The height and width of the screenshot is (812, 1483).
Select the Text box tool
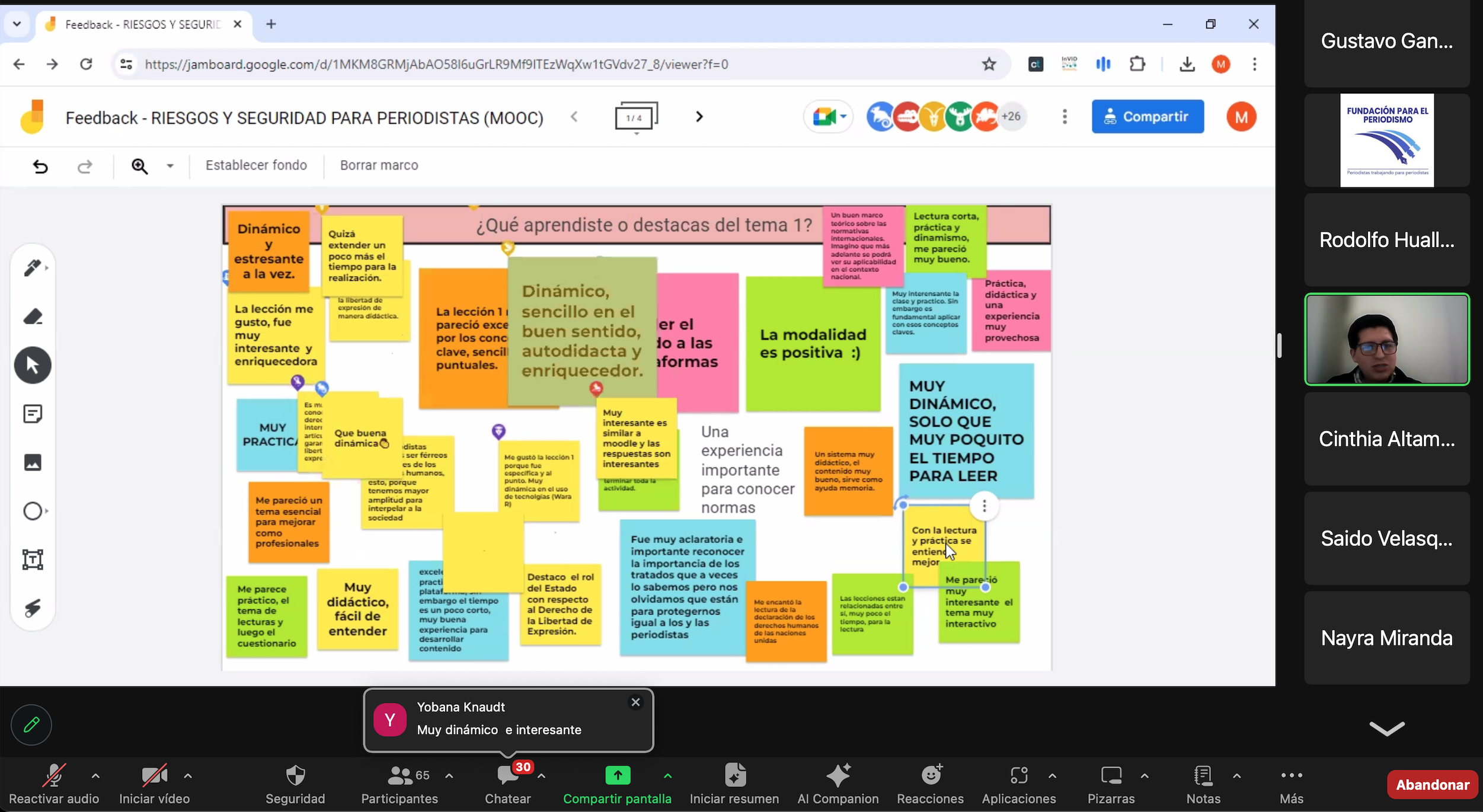click(33, 560)
